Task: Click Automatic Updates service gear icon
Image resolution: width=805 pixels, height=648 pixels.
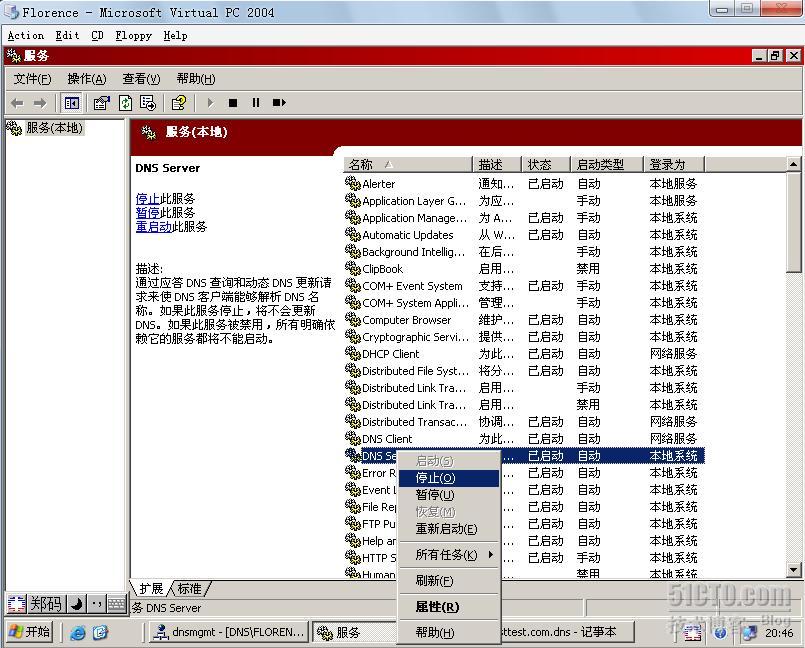Action: point(353,235)
